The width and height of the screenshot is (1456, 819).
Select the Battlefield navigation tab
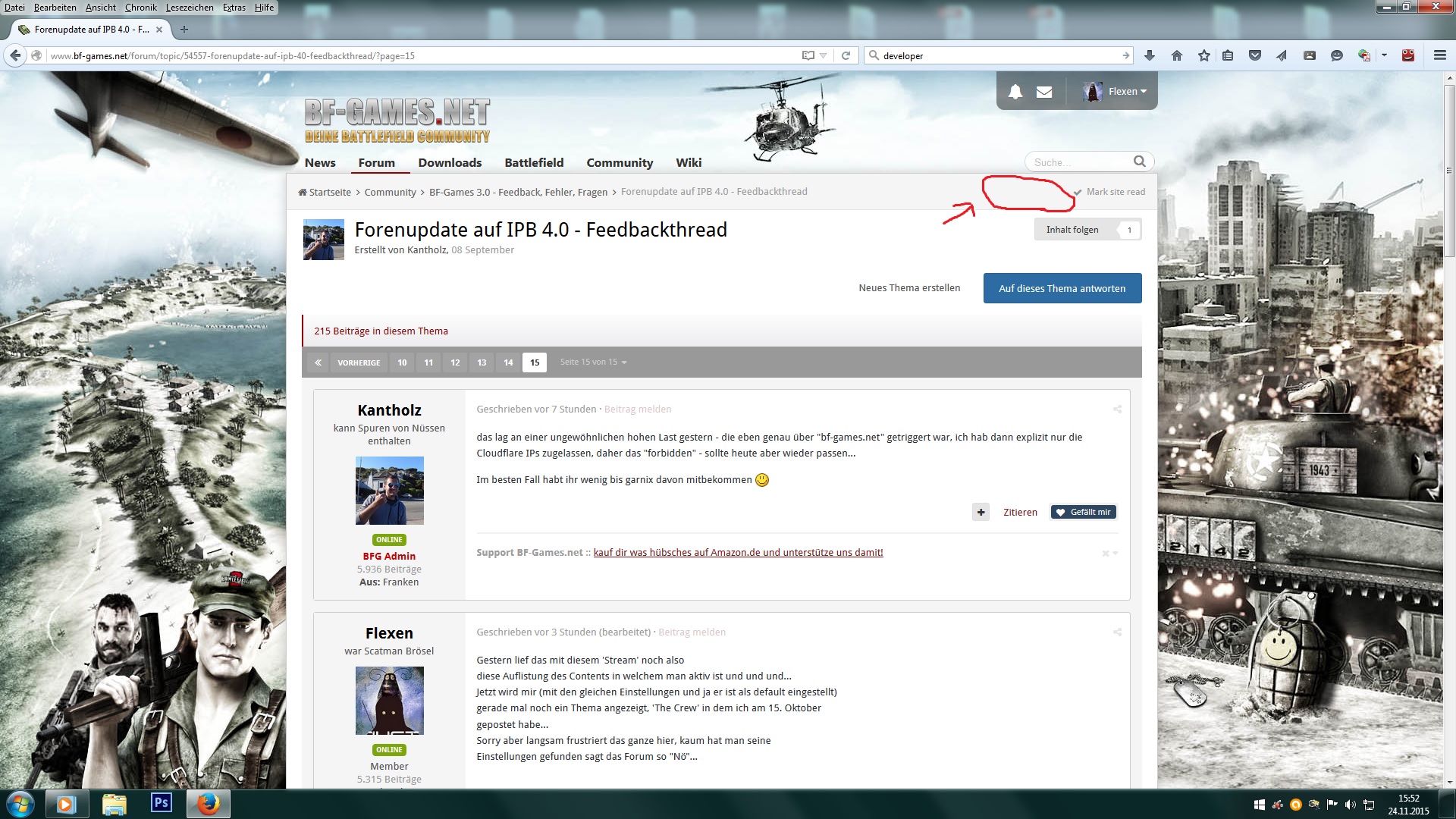[x=534, y=163]
